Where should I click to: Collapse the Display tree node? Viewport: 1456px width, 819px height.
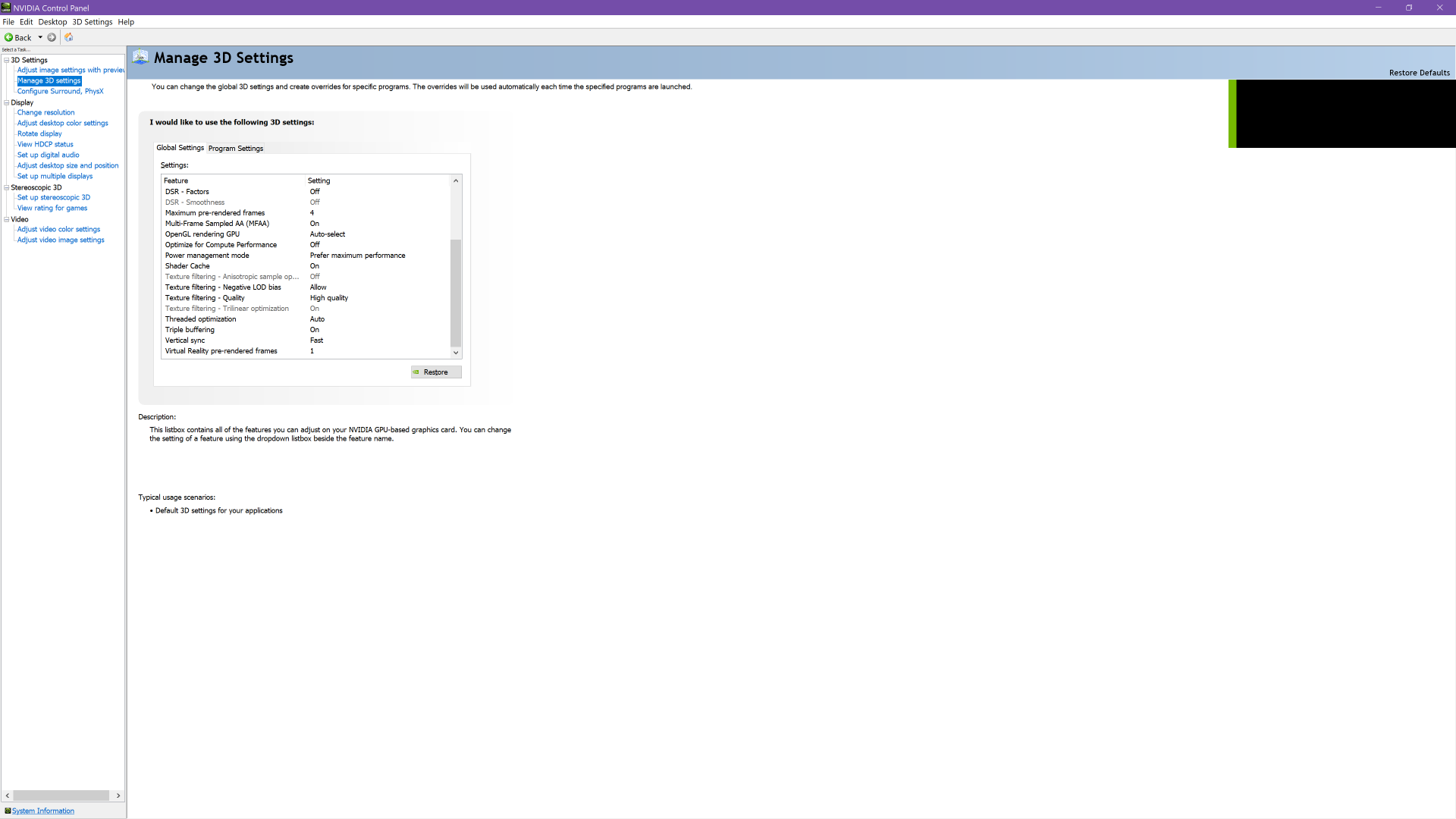click(7, 102)
